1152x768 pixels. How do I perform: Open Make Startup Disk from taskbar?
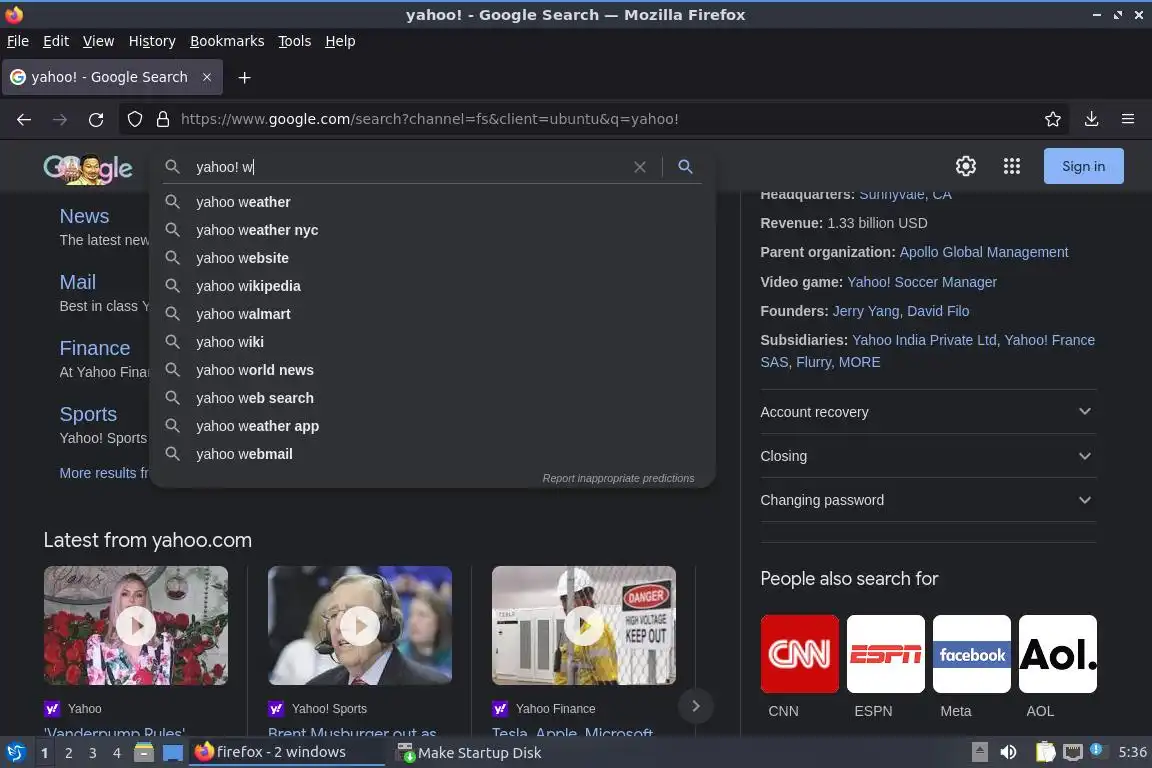(x=469, y=753)
